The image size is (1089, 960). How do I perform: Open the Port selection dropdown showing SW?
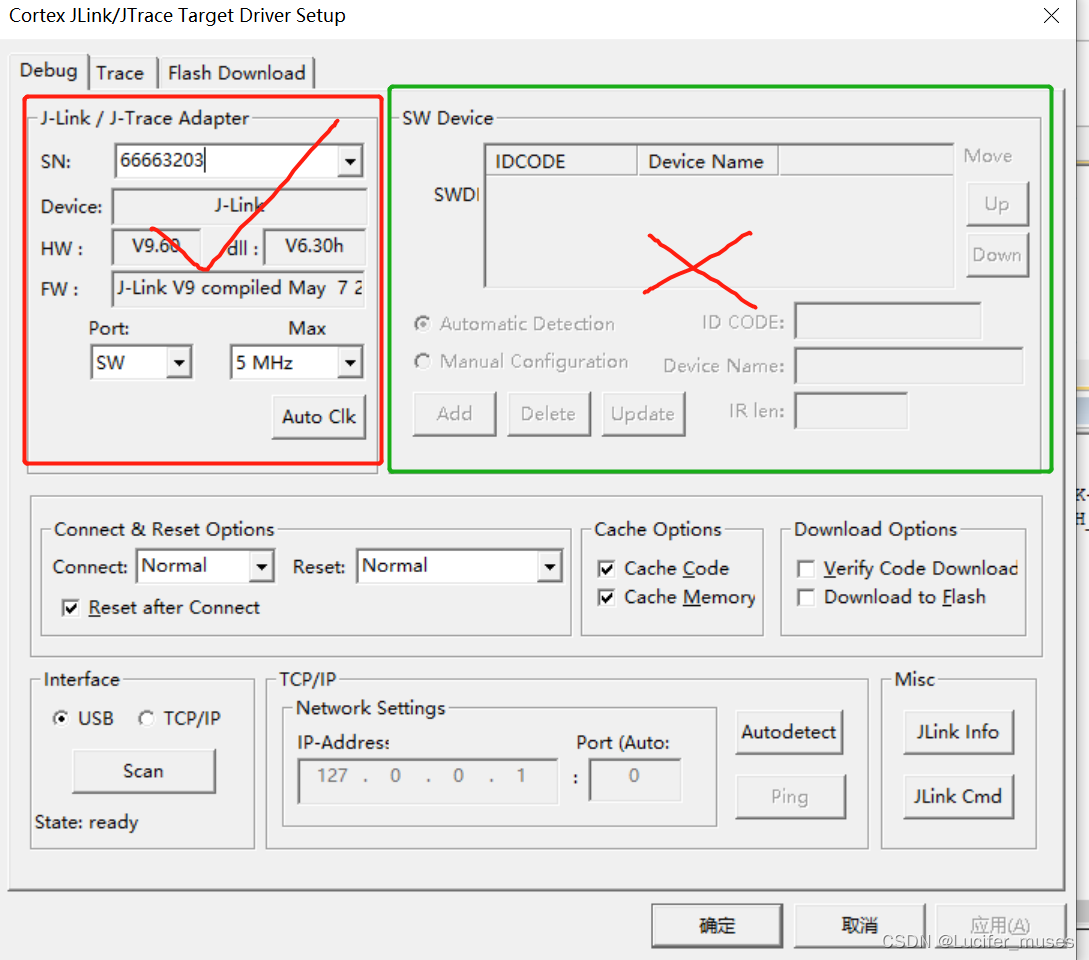tap(180, 363)
